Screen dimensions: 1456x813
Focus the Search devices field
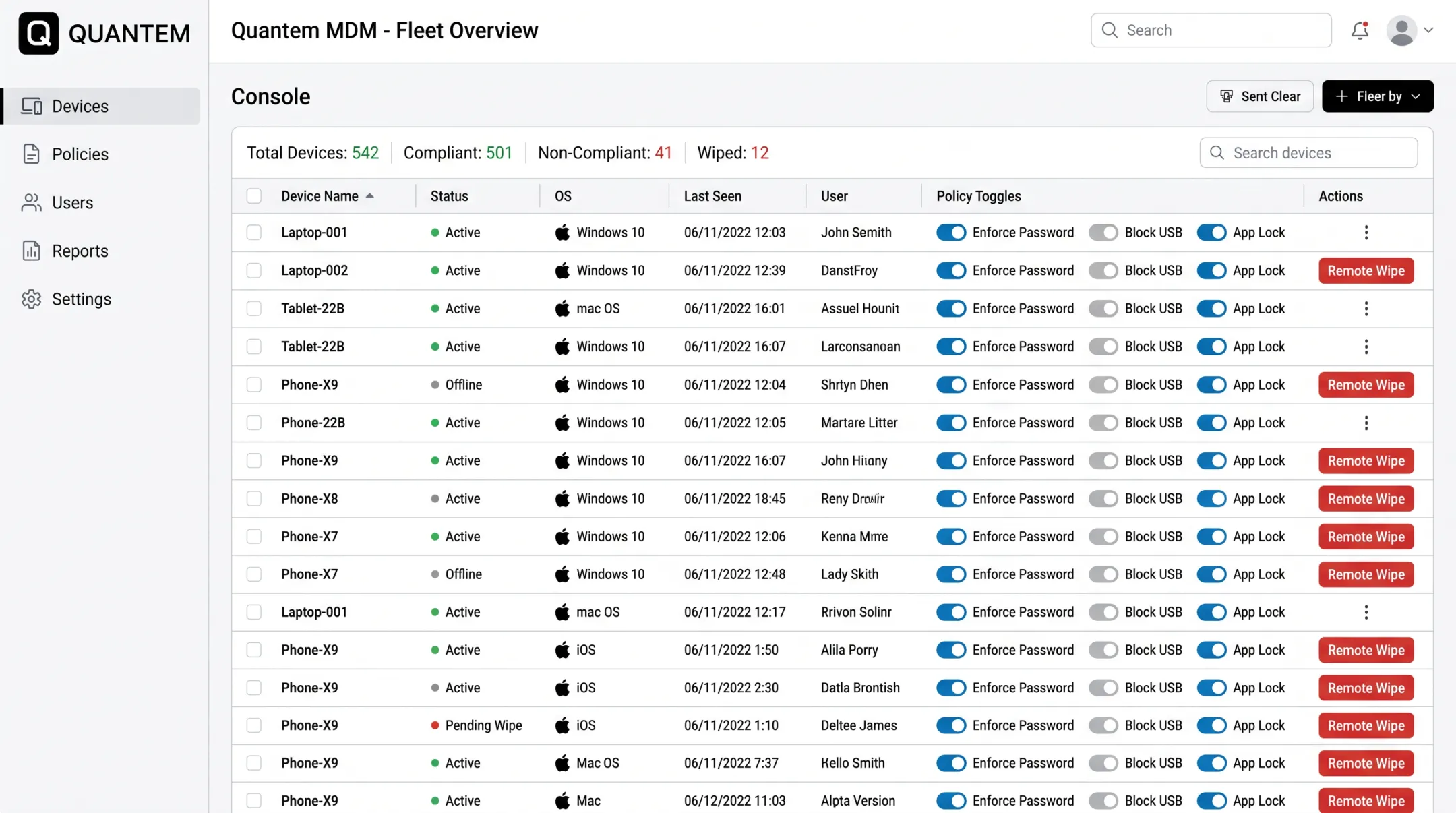(1308, 153)
